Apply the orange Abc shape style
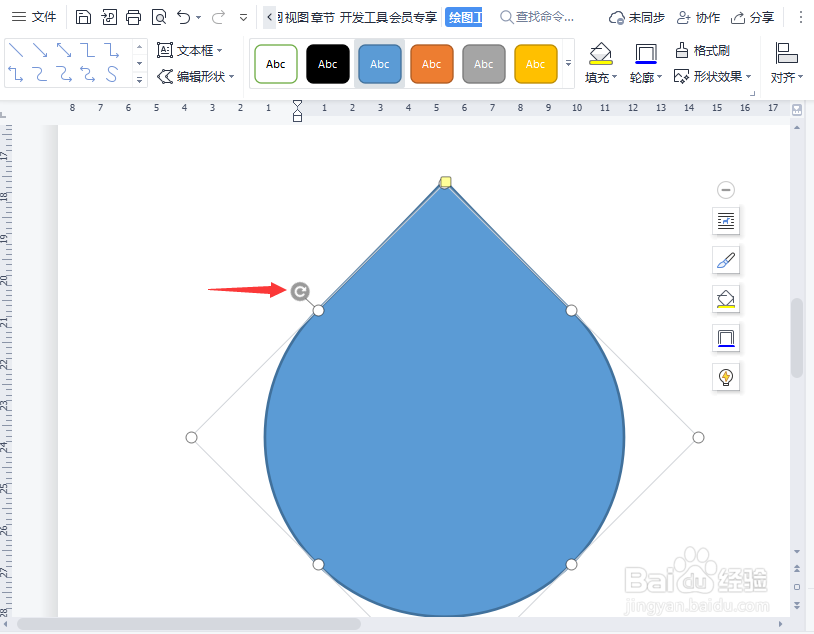Viewport: 814px width, 634px height. coord(431,64)
